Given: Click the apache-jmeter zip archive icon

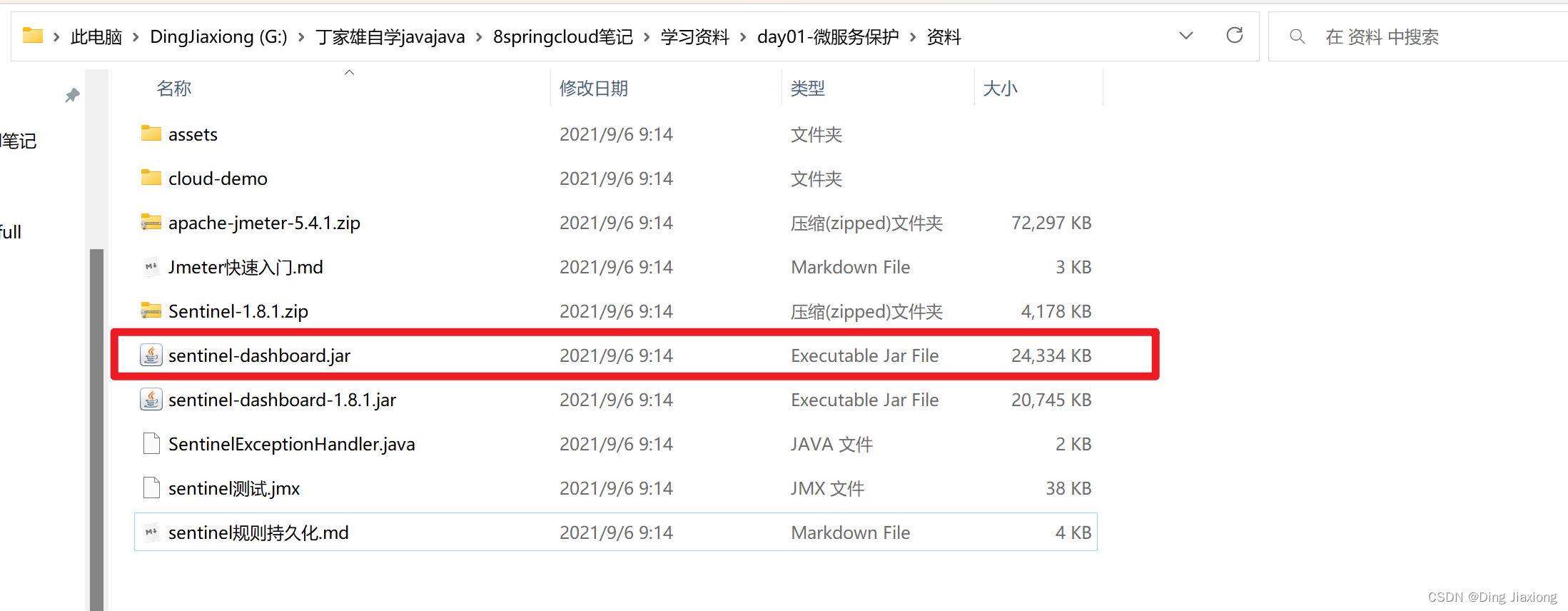Looking at the screenshot, I should [x=151, y=222].
